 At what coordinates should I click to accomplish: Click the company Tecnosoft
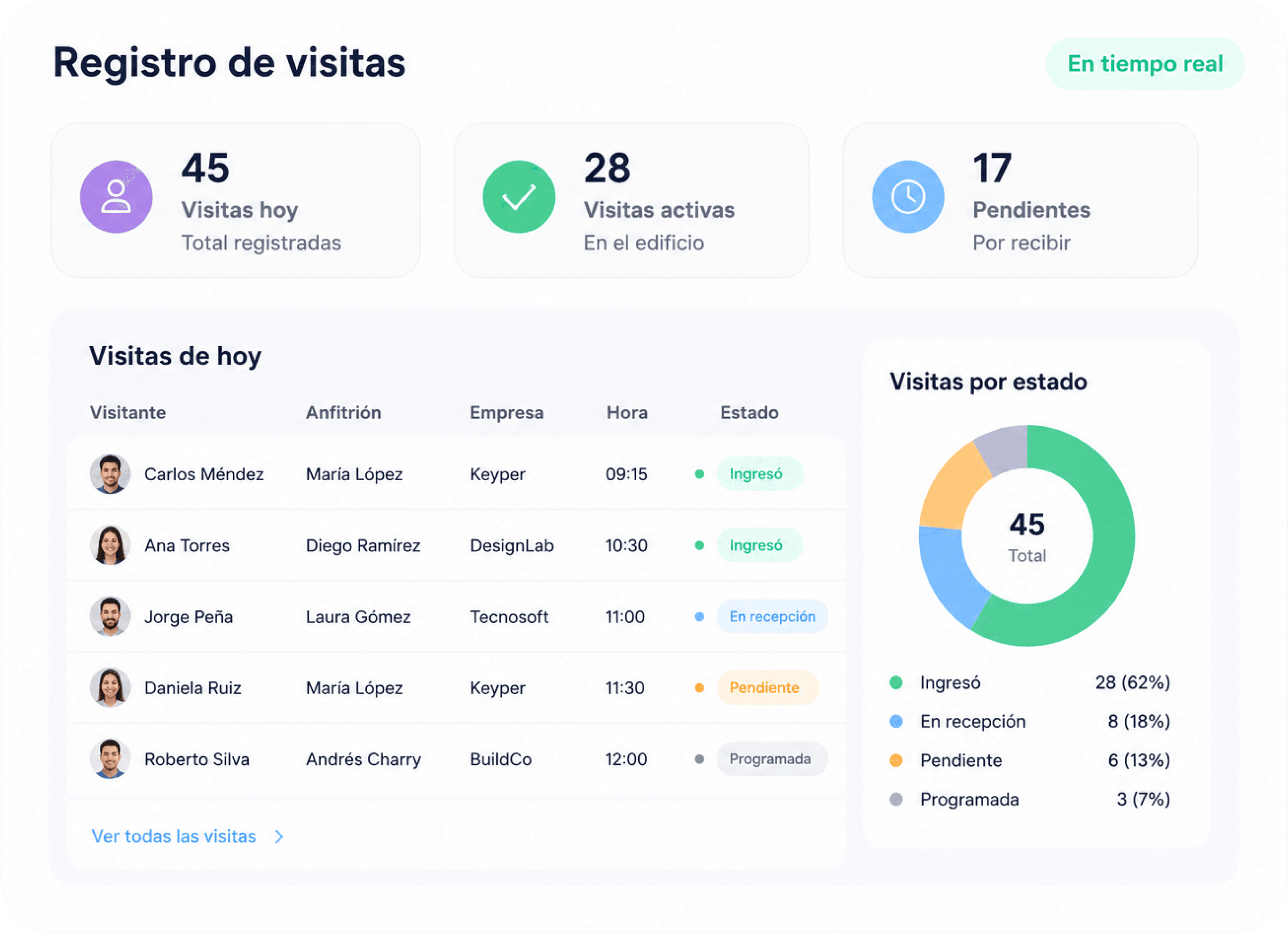pyautogui.click(x=509, y=616)
